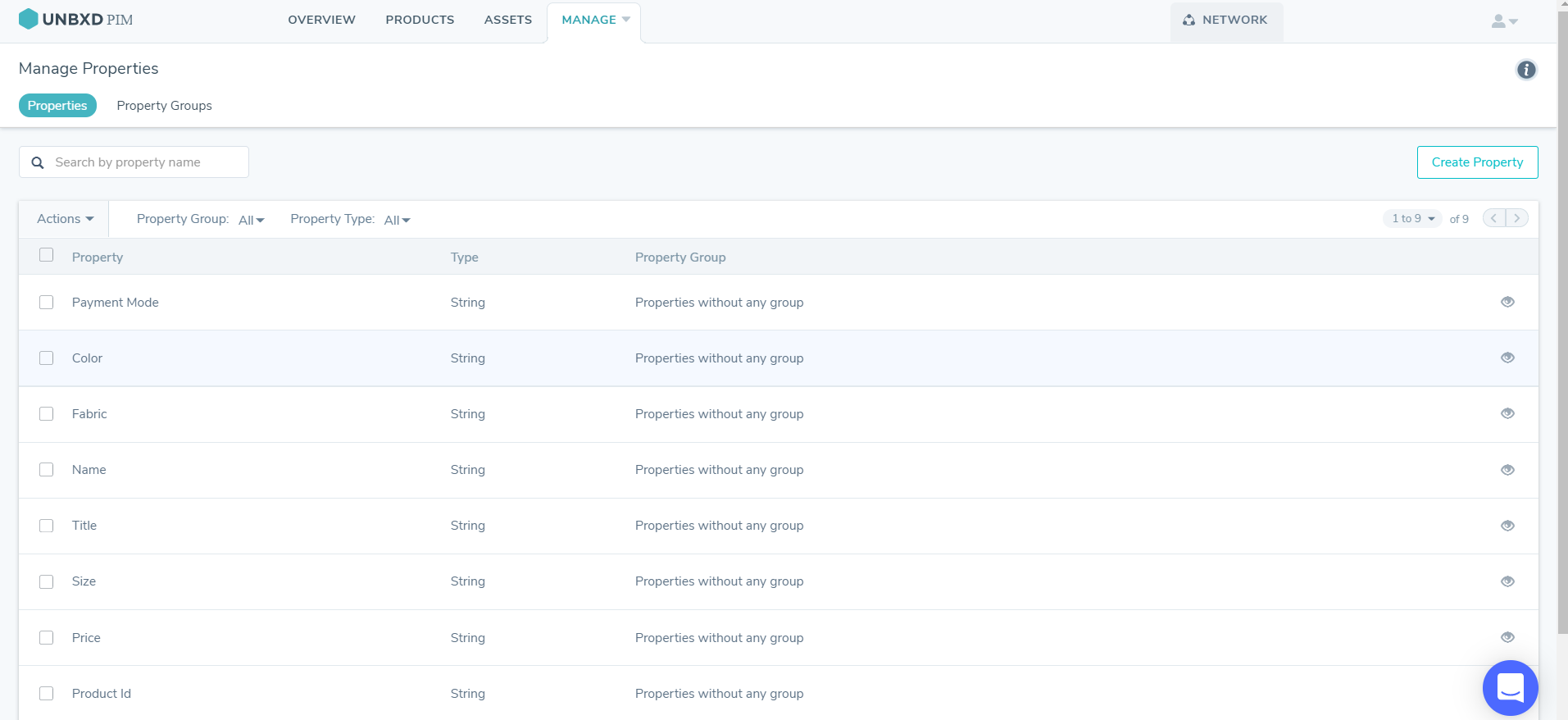Image resolution: width=1568 pixels, height=720 pixels.
Task: Toggle eye icon for Title row
Action: [x=1507, y=526]
